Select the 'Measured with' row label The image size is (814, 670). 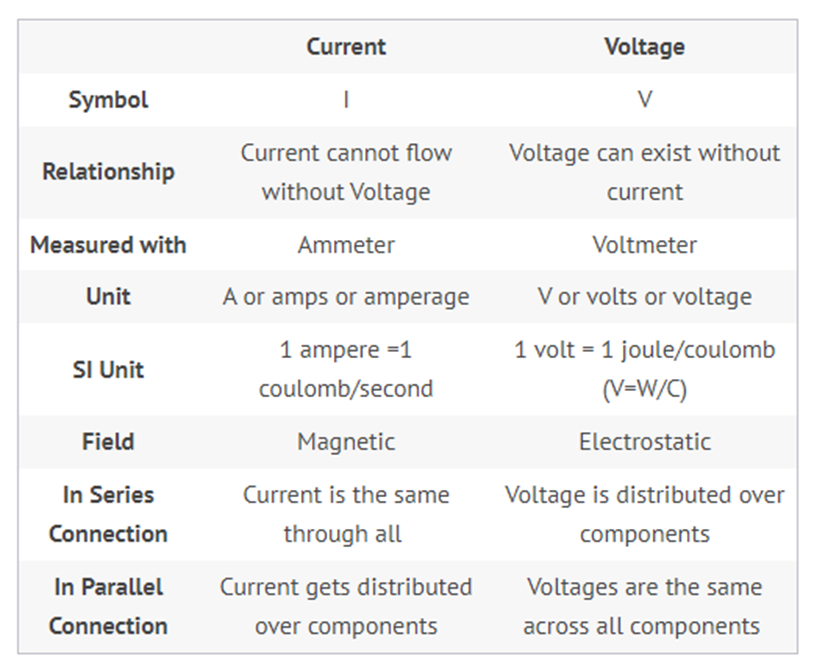click(x=108, y=245)
